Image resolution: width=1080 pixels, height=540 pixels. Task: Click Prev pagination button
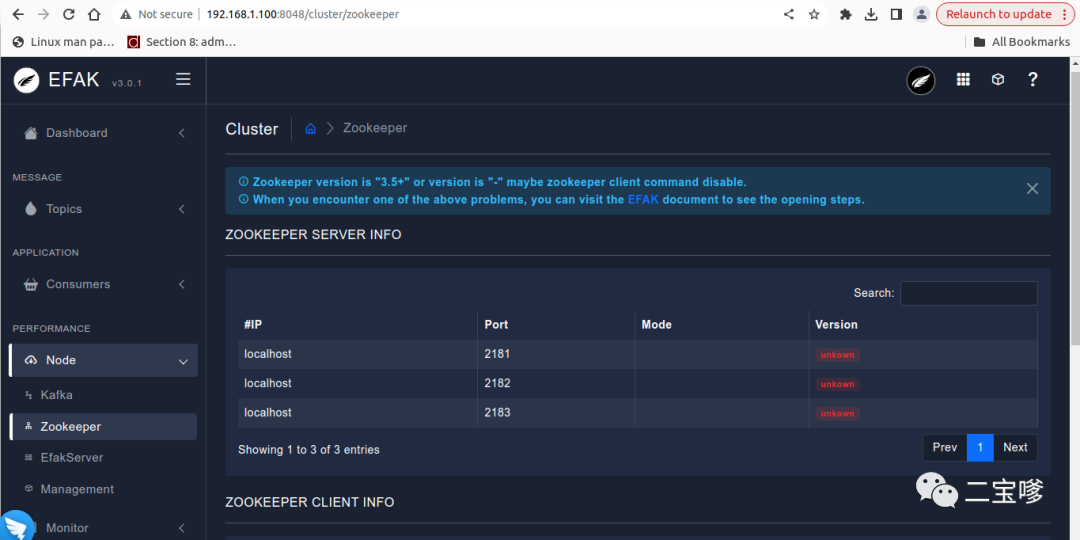click(x=945, y=448)
